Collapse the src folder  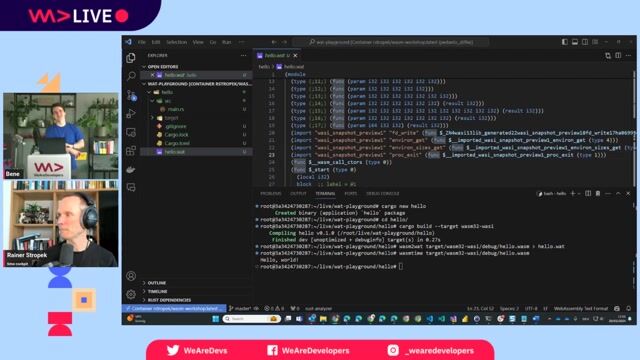(x=167, y=101)
